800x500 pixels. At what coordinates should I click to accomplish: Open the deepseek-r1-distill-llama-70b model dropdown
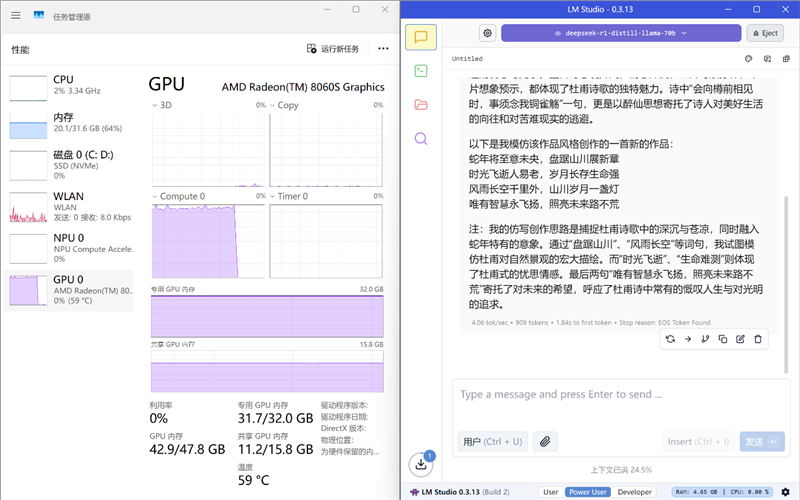point(620,33)
